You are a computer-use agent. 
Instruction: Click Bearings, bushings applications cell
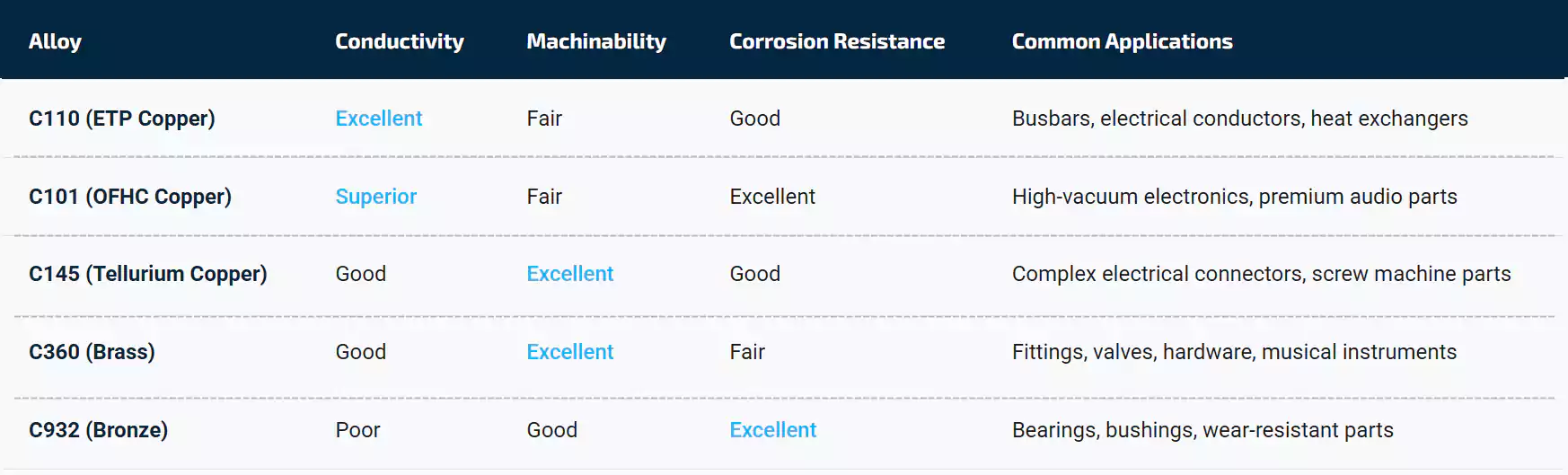pos(1203,430)
